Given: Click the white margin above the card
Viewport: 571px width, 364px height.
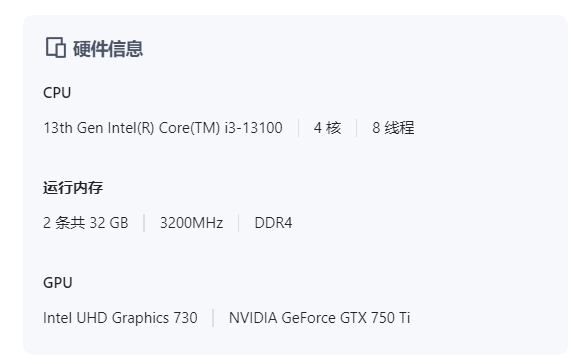Looking at the screenshot, I should coord(286,7).
